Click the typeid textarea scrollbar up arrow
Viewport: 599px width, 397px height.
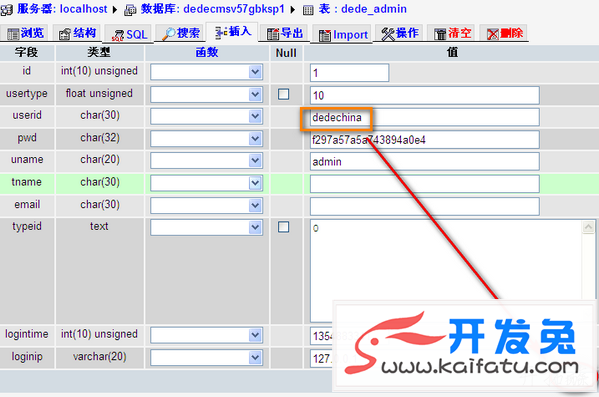coord(588,227)
